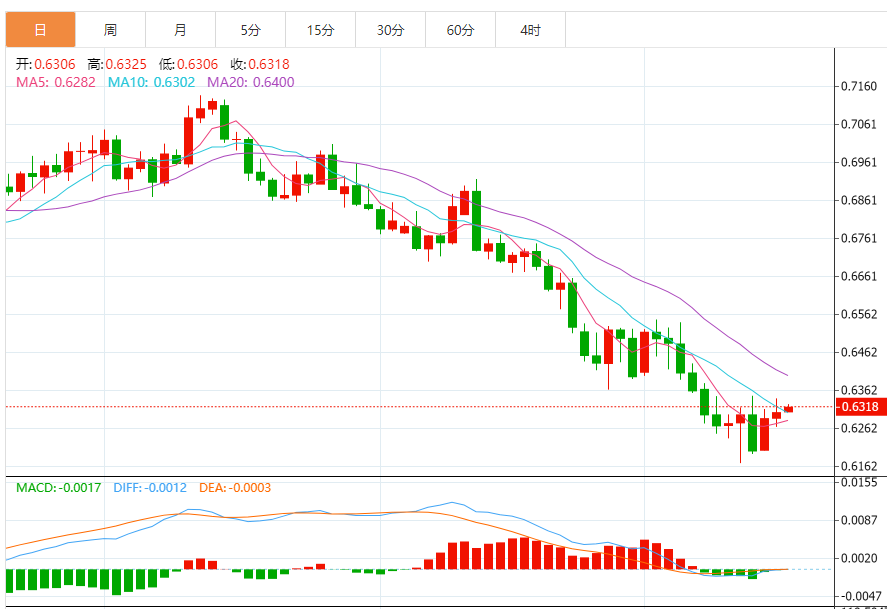Switch to the 周 weekly tab
Viewport: 887px width, 609px height.
[x=110, y=30]
